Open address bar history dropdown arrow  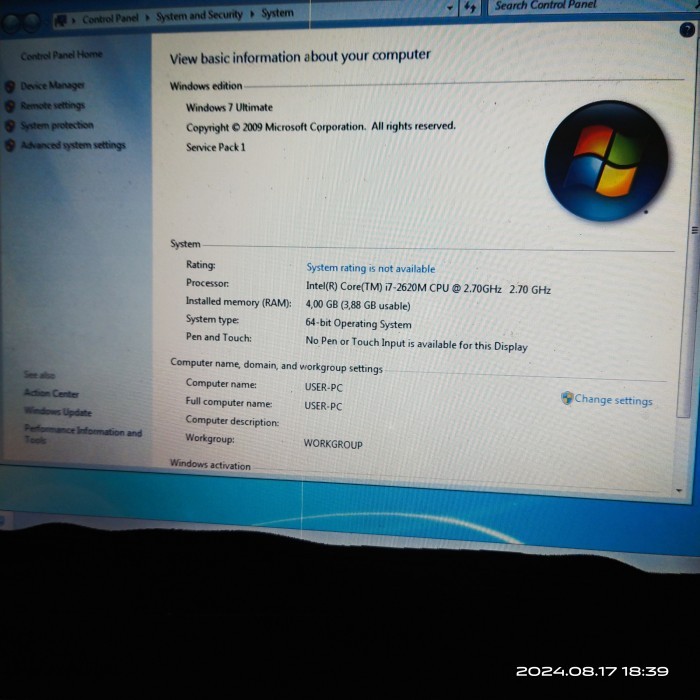450,8
